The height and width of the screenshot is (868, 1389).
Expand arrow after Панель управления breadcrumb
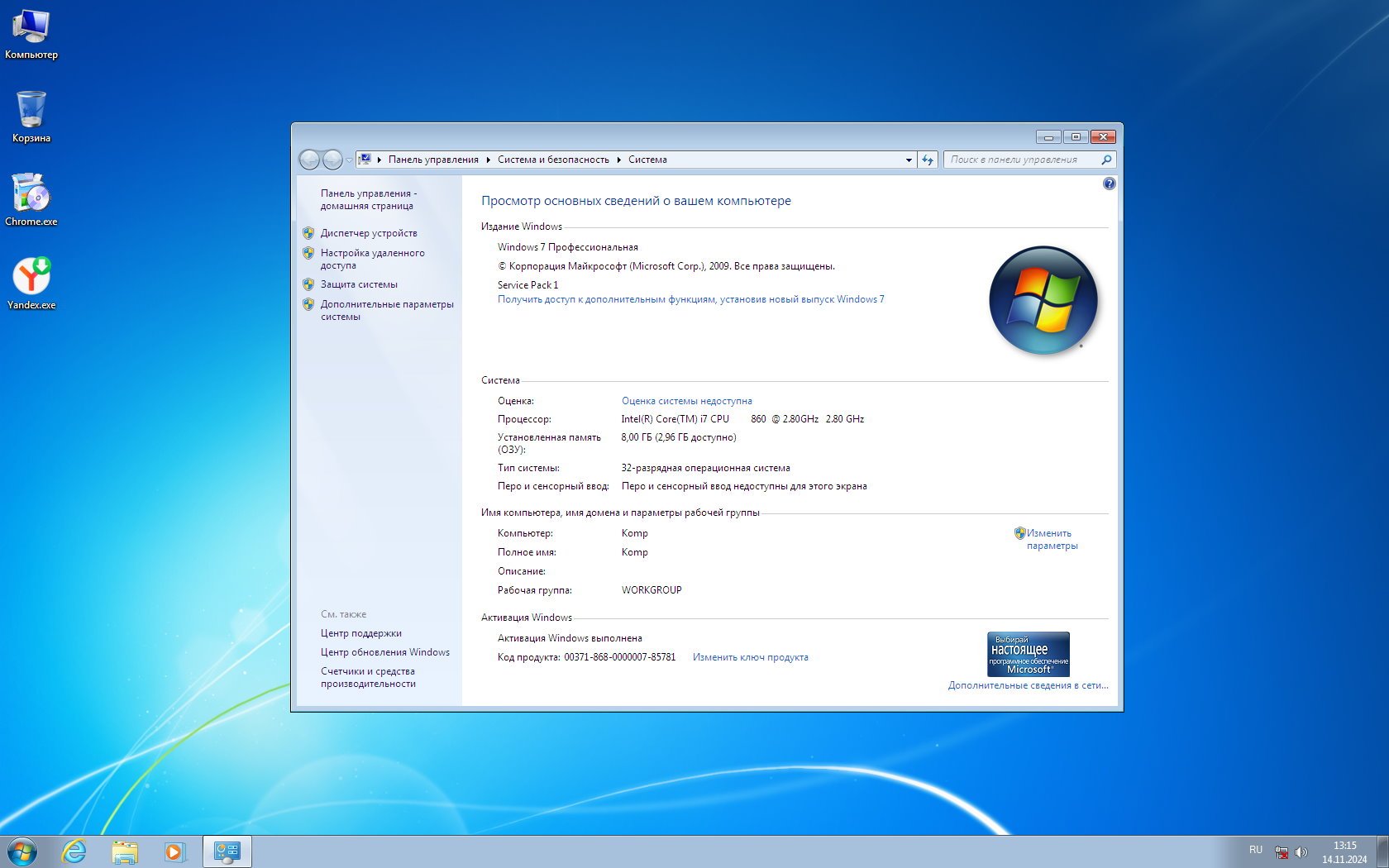click(488, 160)
